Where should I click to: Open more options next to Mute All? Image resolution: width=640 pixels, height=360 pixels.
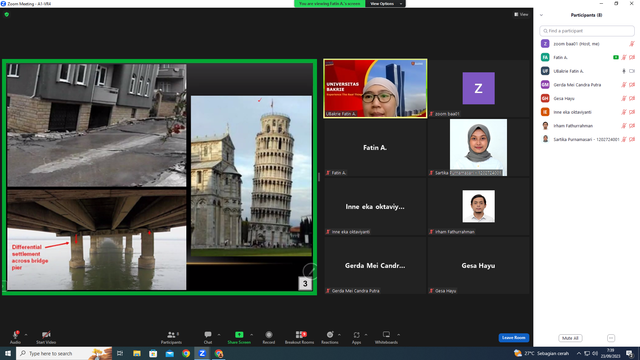click(x=611, y=338)
